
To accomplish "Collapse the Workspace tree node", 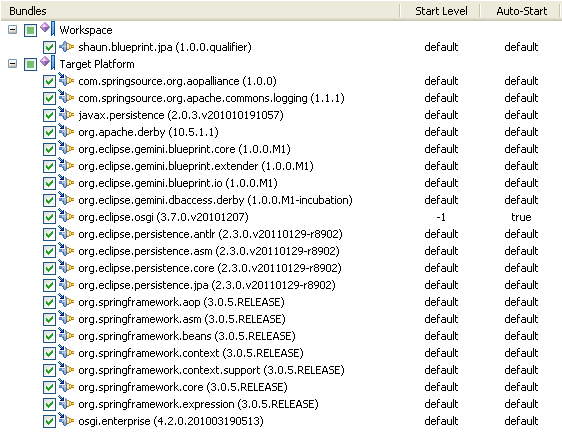I will [x=13, y=30].
